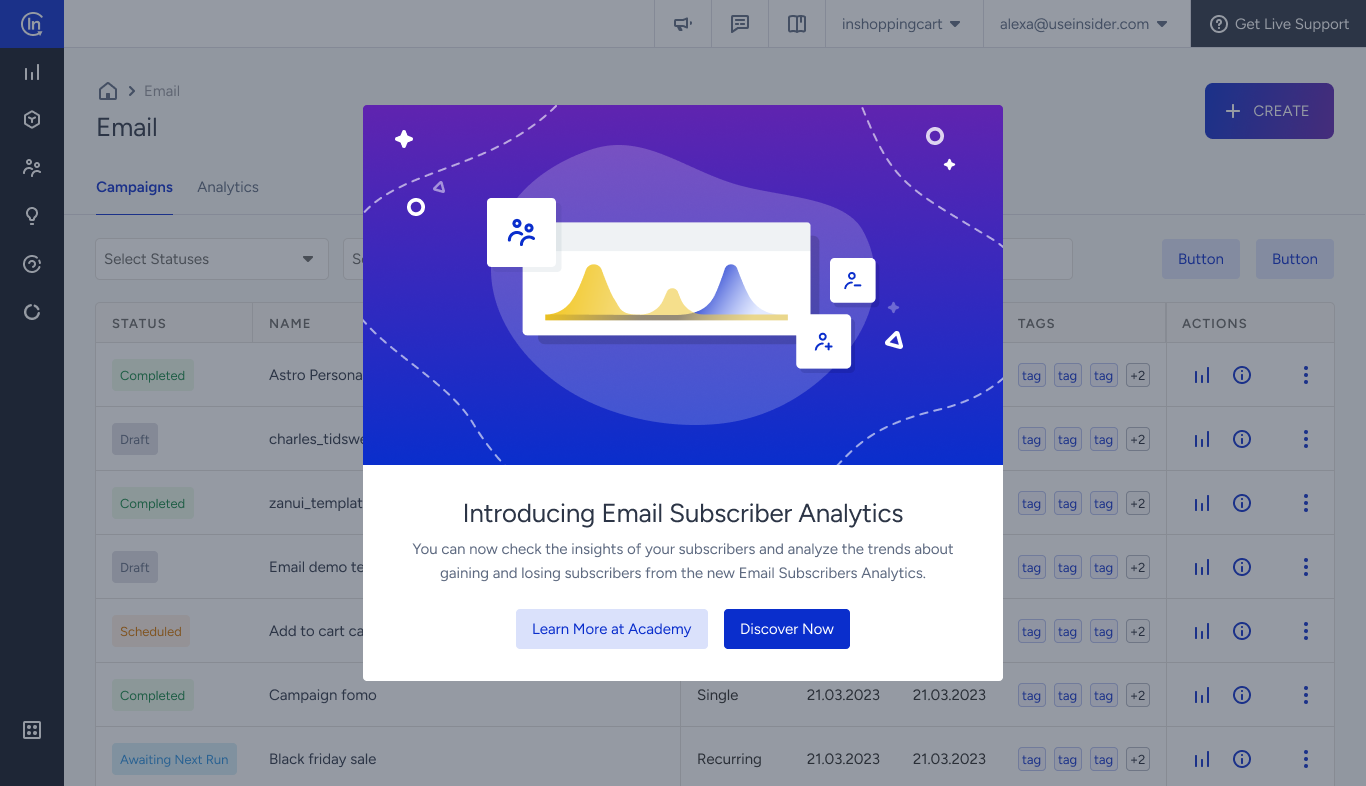Click the Black friday sale campaign name
The width and height of the screenshot is (1366, 786).
[x=323, y=759]
